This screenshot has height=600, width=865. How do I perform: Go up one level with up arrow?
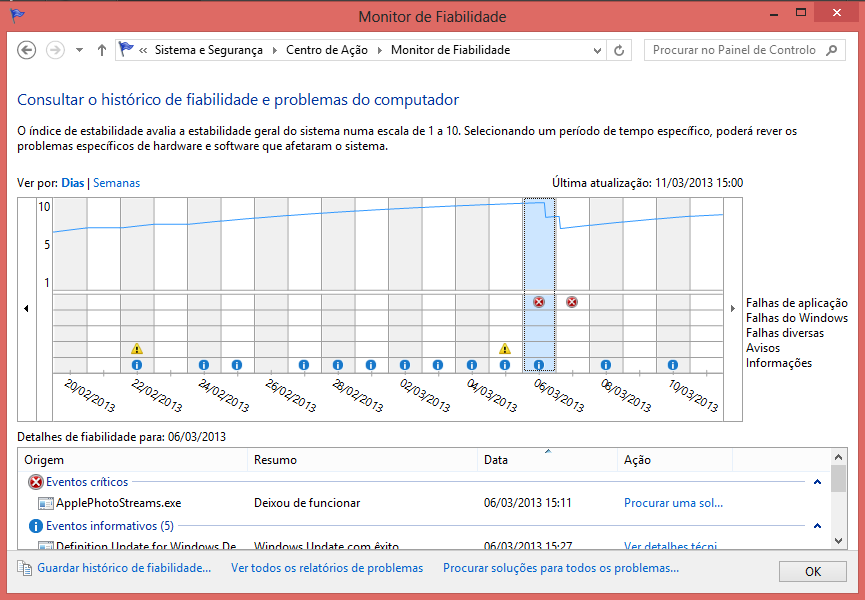(x=102, y=50)
